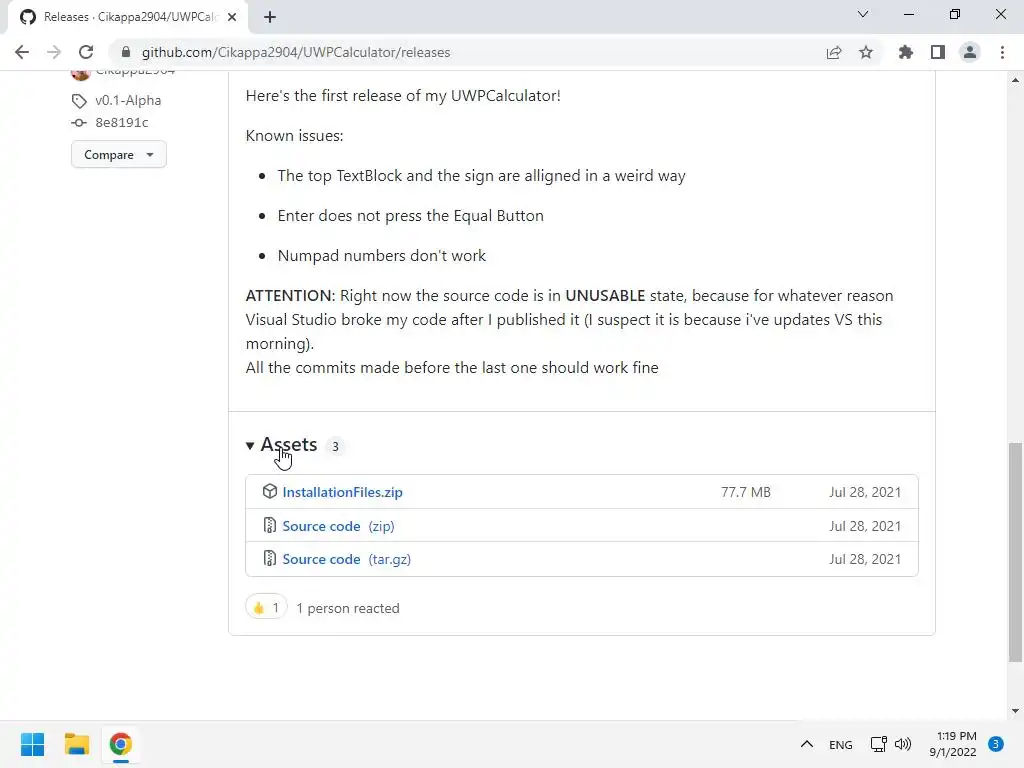Bookmark this page with star icon

(866, 52)
